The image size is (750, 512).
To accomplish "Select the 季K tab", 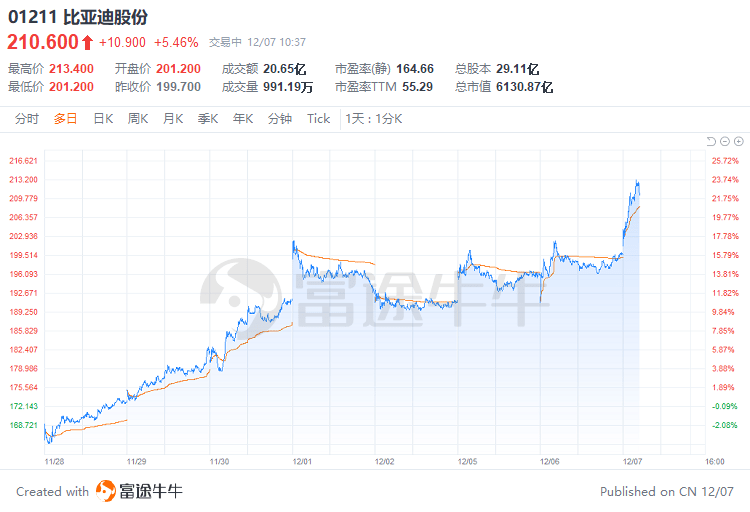I will (208, 119).
